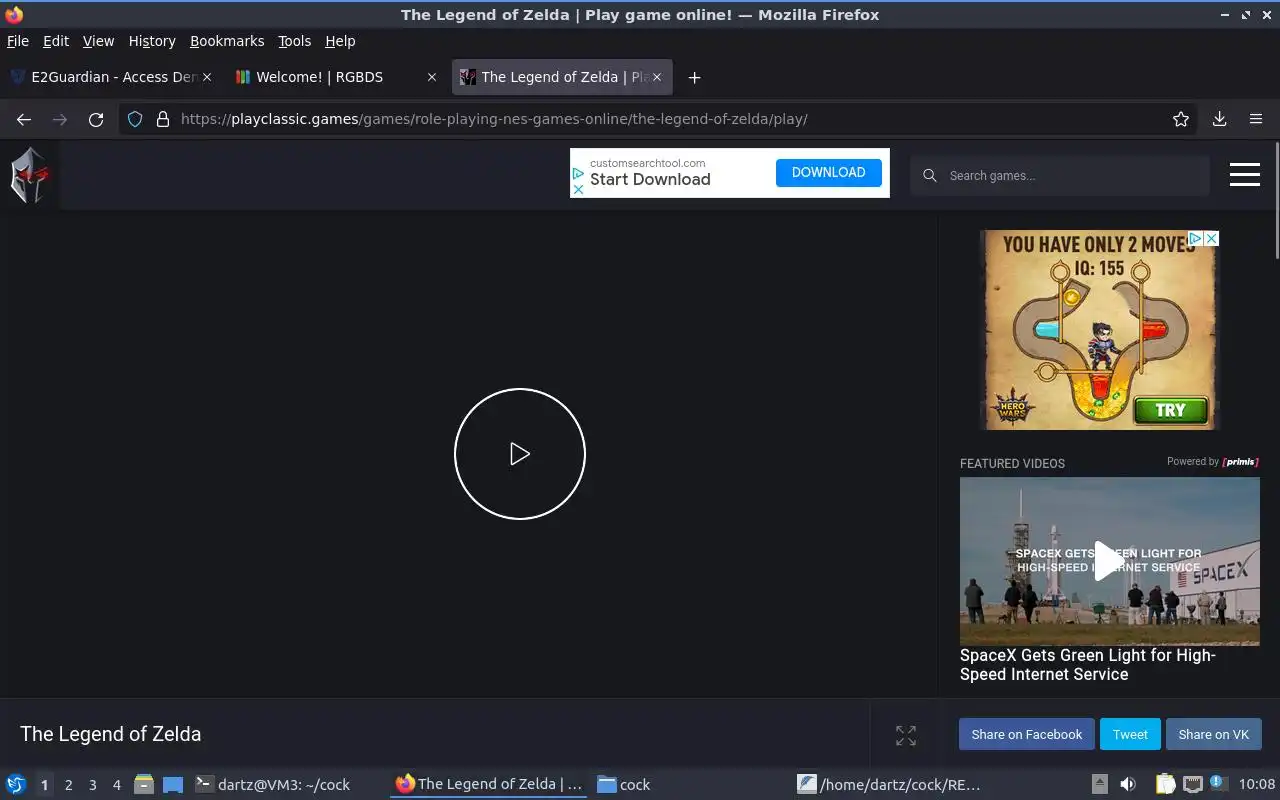Image resolution: width=1280 pixels, height=800 pixels.
Task: Open the Edit menu
Action: tap(56, 41)
